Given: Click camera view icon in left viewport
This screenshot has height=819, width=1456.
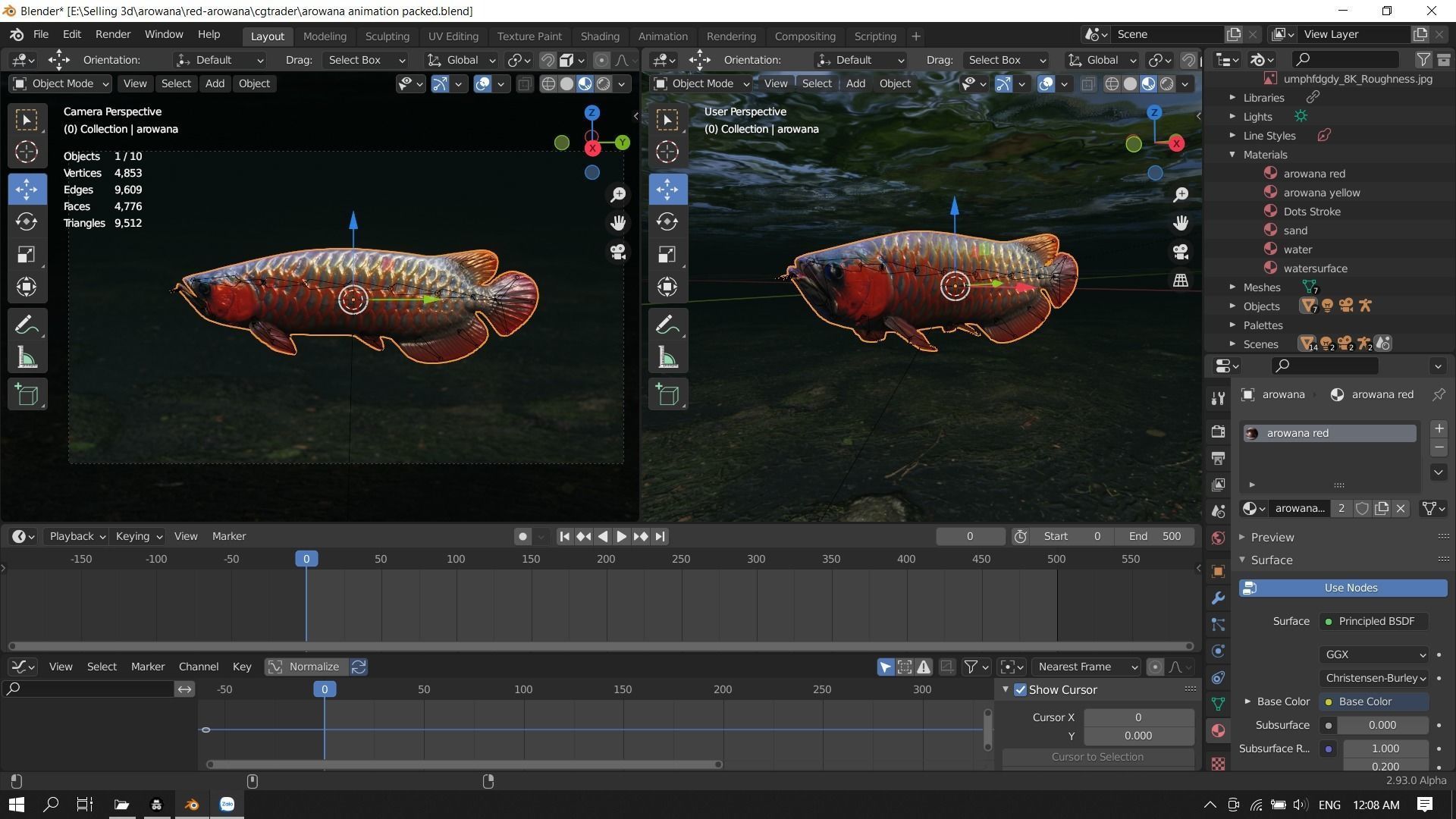Looking at the screenshot, I should pyautogui.click(x=618, y=252).
